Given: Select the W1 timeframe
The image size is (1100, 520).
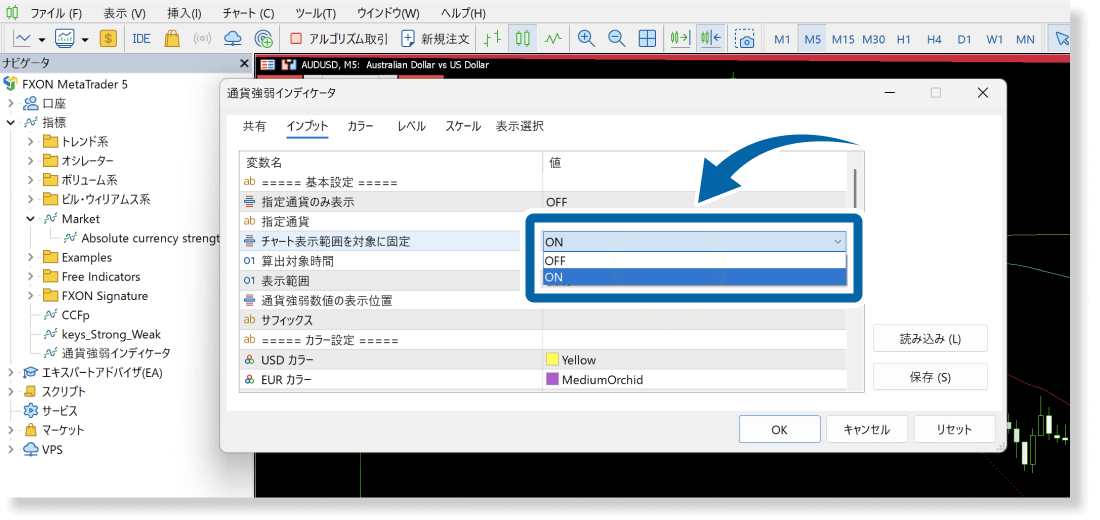Looking at the screenshot, I should 995,39.
